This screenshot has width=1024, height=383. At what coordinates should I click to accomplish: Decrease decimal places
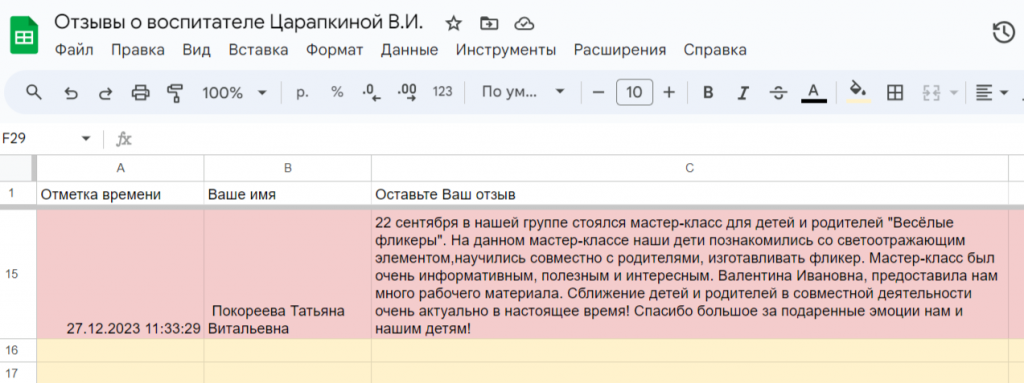tap(371, 92)
